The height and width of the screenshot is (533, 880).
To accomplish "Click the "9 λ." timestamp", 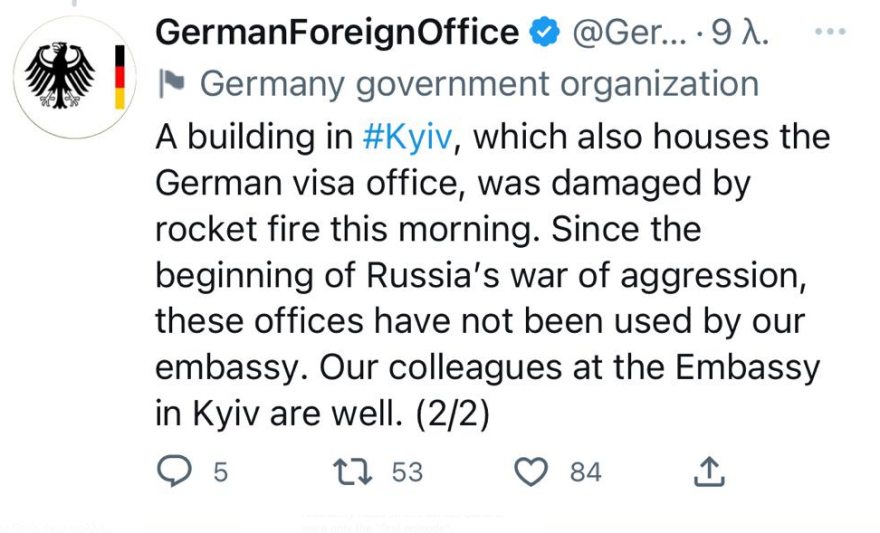I will click(741, 34).
